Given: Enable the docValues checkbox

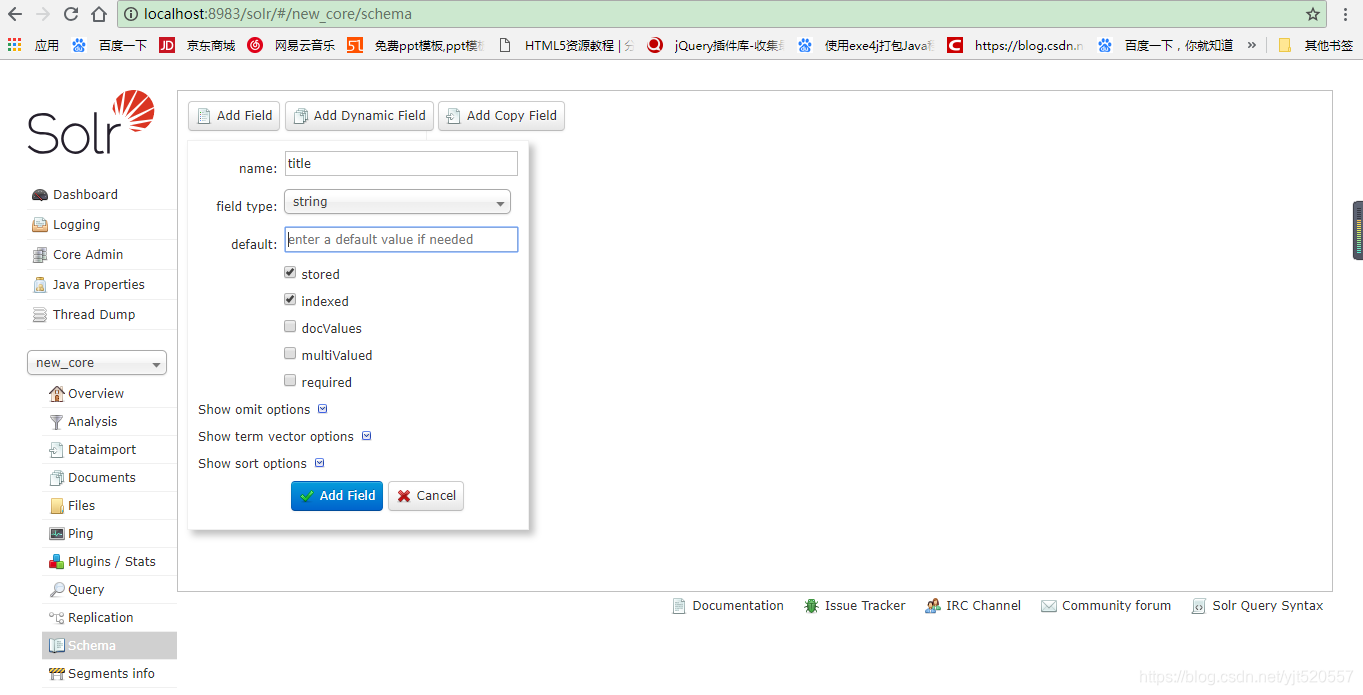Looking at the screenshot, I should pos(290,327).
